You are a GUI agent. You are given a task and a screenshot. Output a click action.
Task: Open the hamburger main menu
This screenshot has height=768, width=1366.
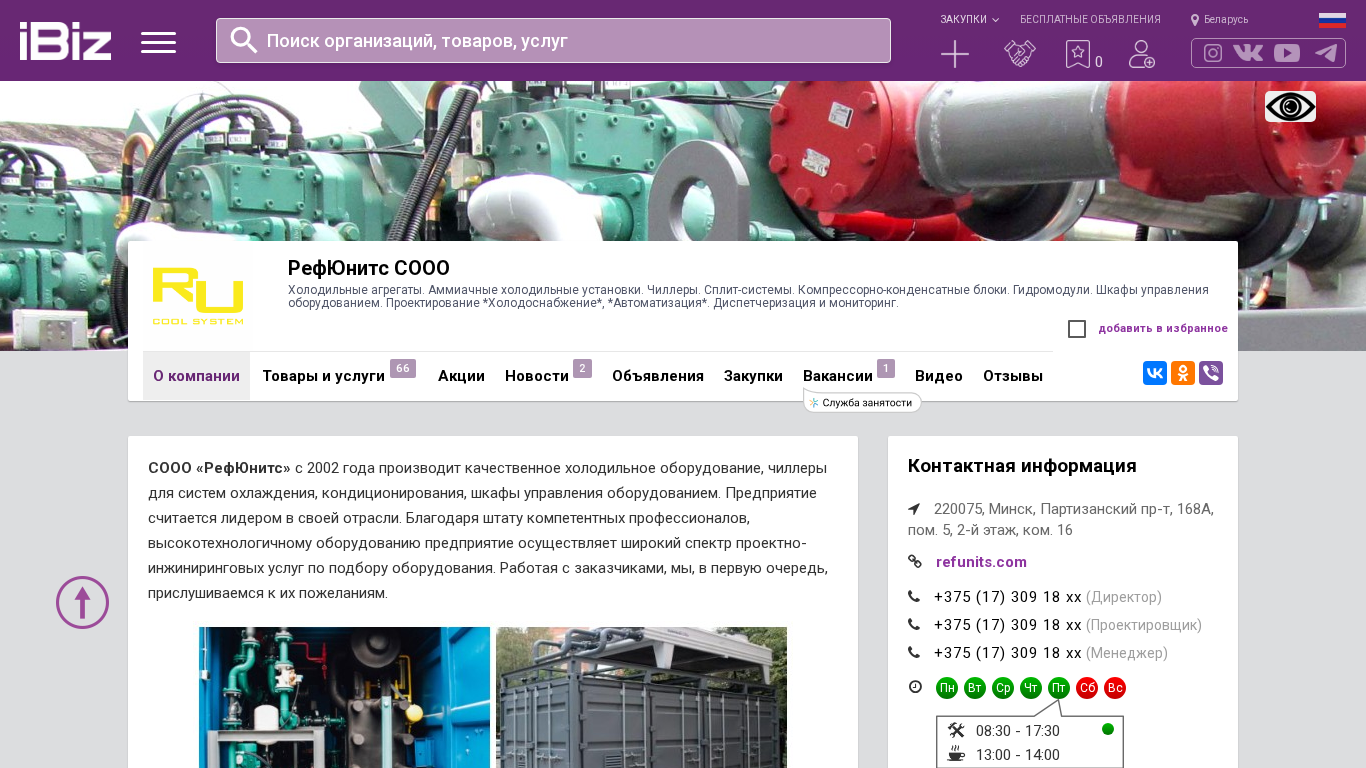(158, 42)
